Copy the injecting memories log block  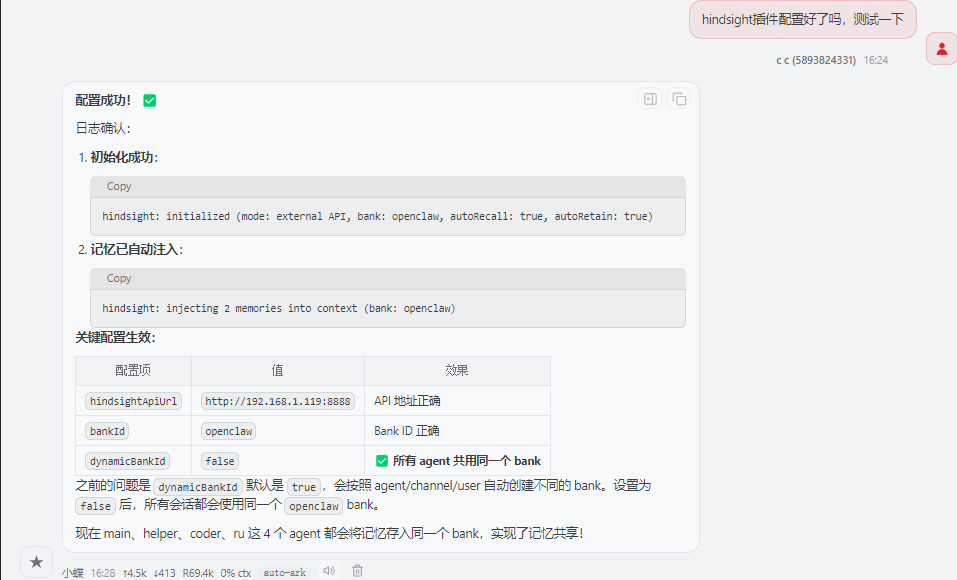pos(118,278)
